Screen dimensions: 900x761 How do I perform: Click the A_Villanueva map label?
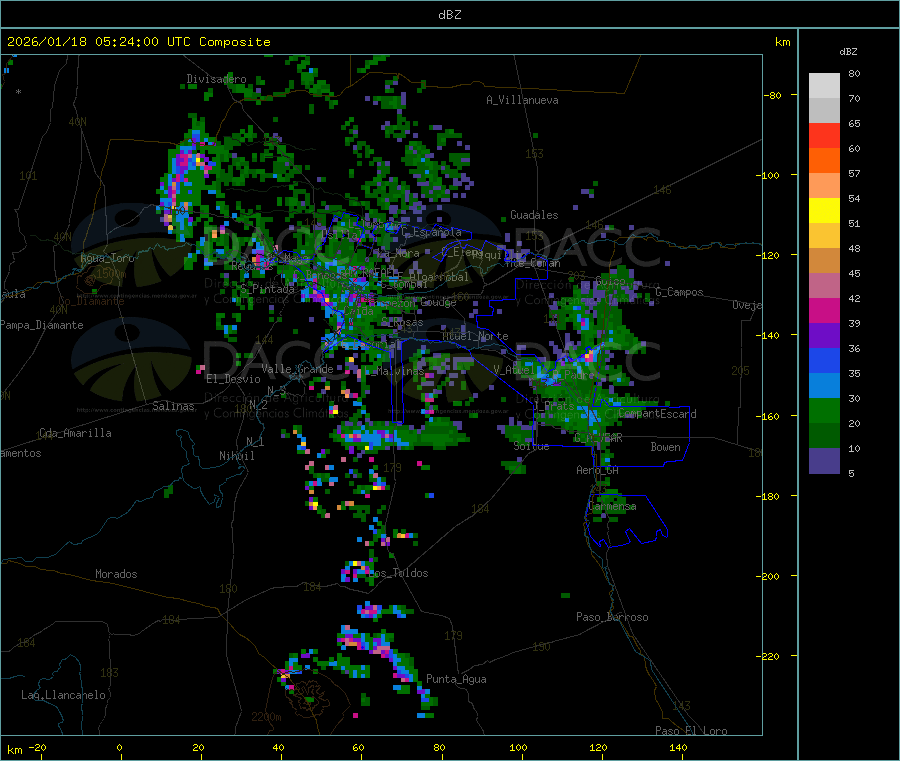pos(522,100)
